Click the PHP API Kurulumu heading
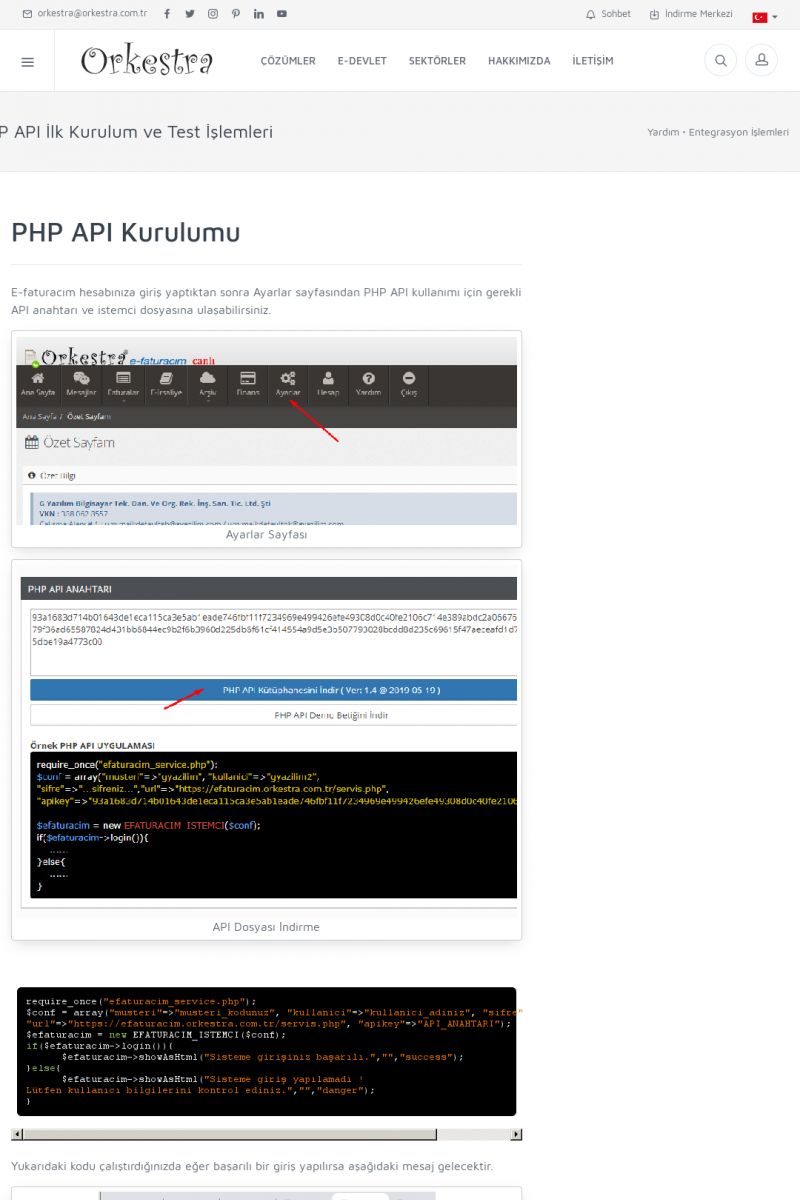Viewport: 800px width, 1200px height. tap(126, 232)
